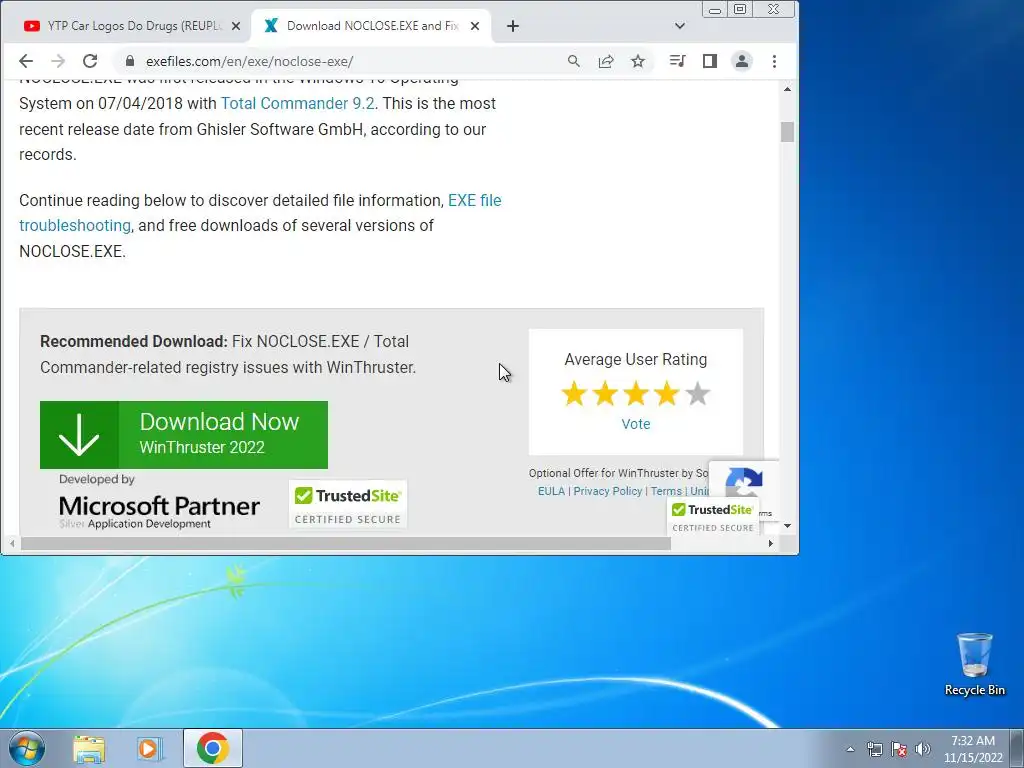The width and height of the screenshot is (1024, 768).
Task: Follow the EXE file troubleshooting link
Action: coord(260,213)
